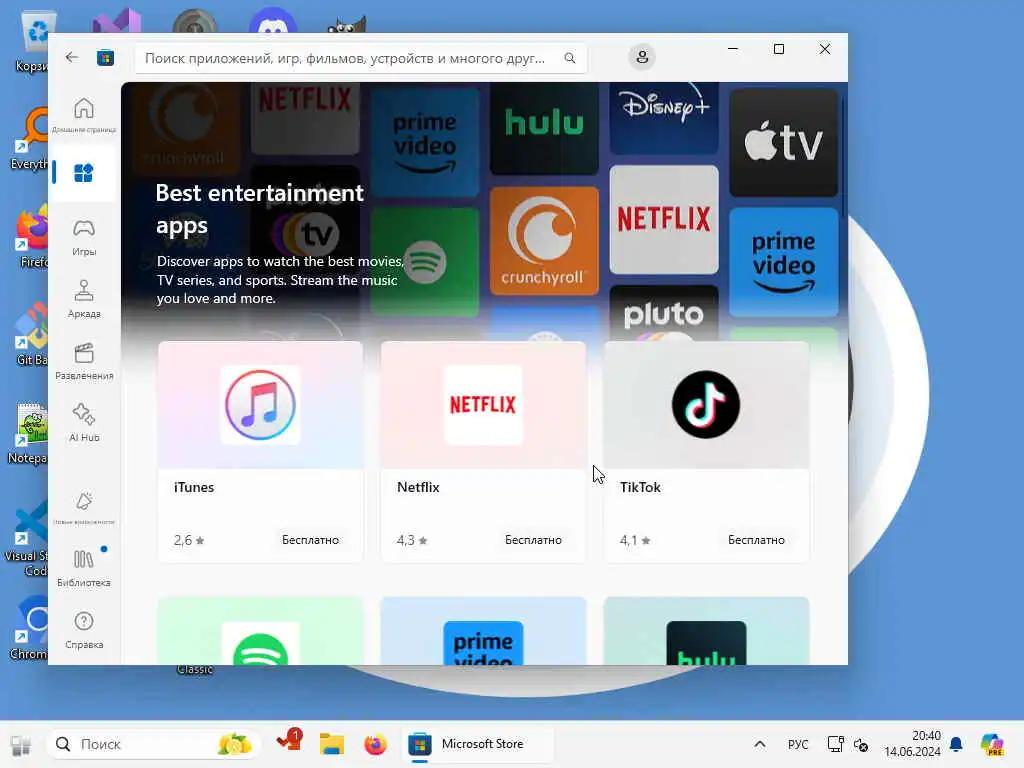Open the Spotify app card
Screen dimensions: 1024x768
click(x=260, y=631)
